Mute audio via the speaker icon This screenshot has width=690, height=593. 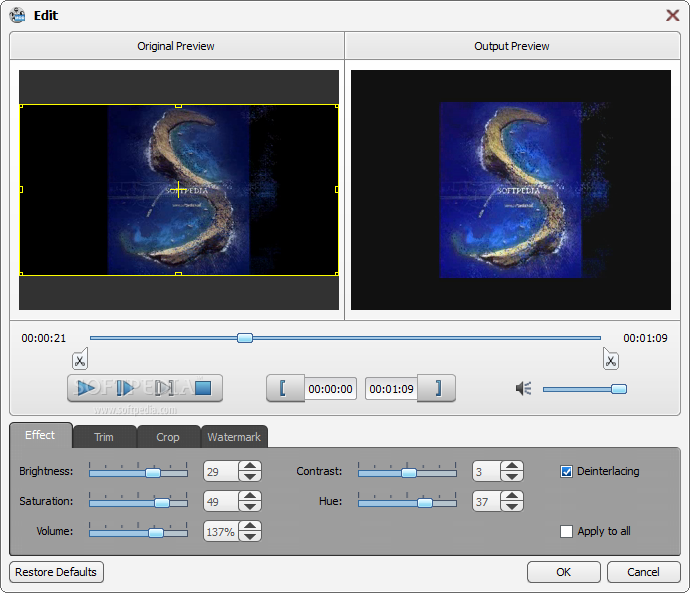click(524, 388)
